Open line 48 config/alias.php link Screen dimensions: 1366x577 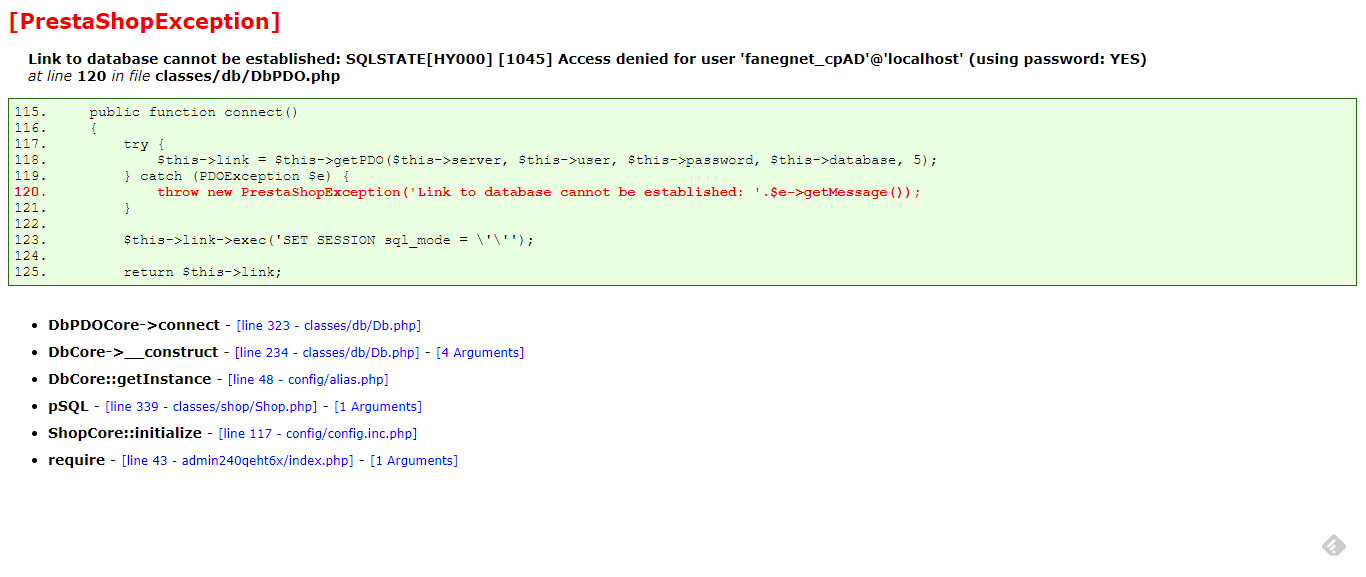point(308,380)
